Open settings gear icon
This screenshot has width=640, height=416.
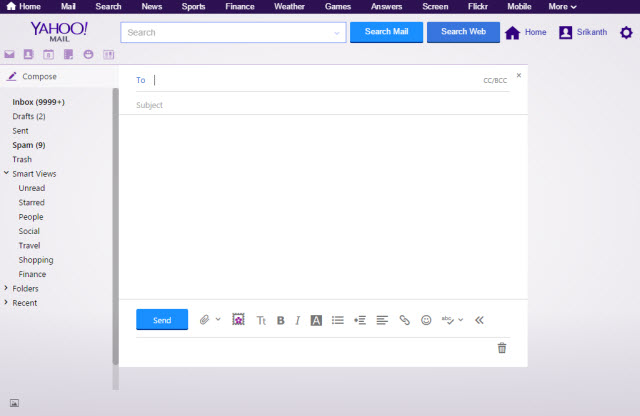626,32
